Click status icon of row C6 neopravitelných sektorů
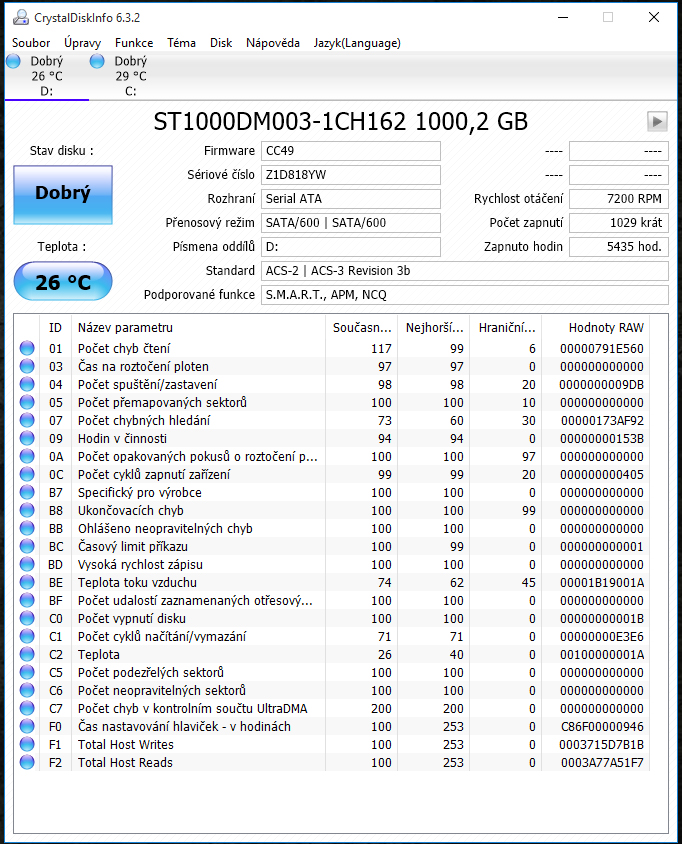Viewport: 682px width, 844px height. [x=27, y=691]
